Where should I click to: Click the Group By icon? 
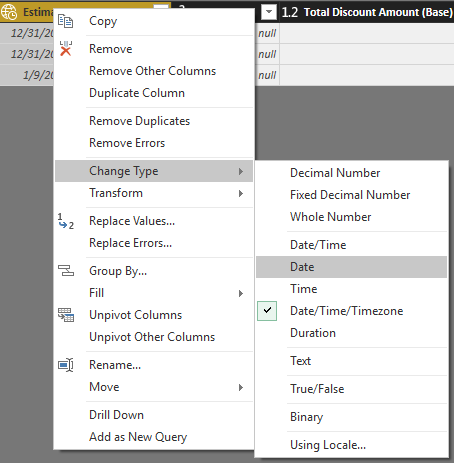(66, 271)
